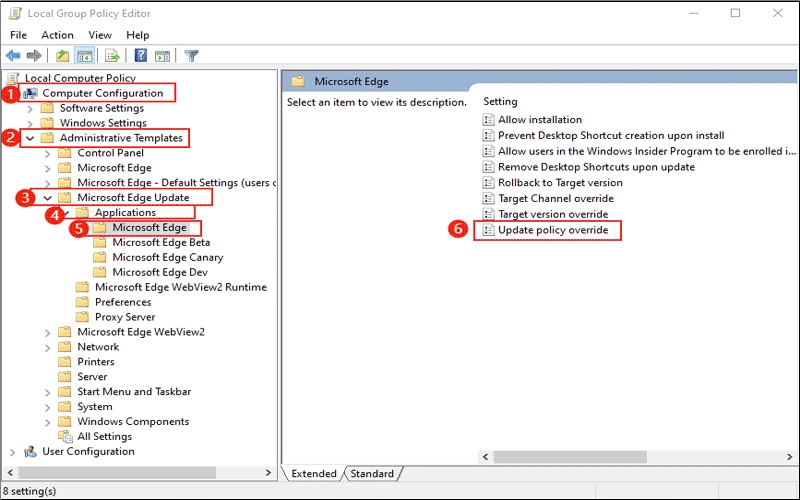The width and height of the screenshot is (800, 500).
Task: Click the Up one level folder icon
Action: pos(62,56)
